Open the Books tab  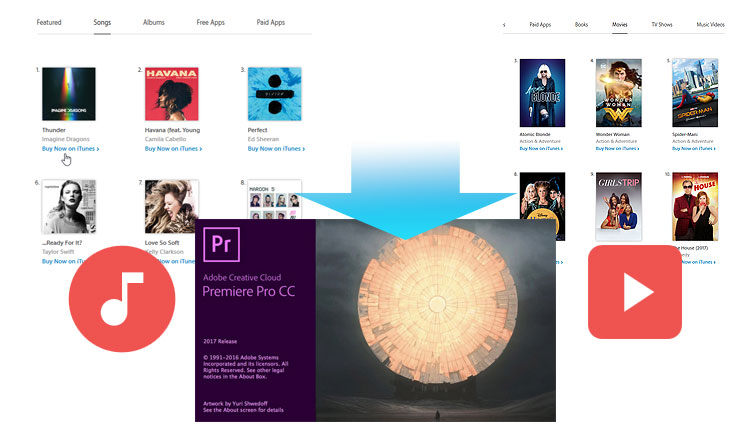click(583, 23)
